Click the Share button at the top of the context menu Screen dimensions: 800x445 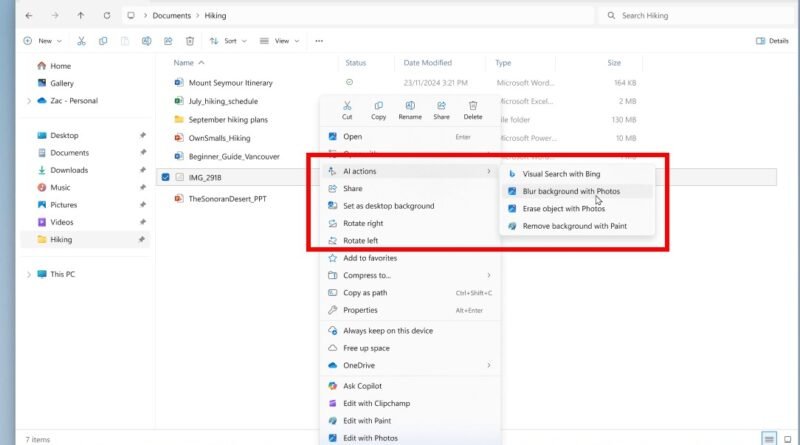441,110
